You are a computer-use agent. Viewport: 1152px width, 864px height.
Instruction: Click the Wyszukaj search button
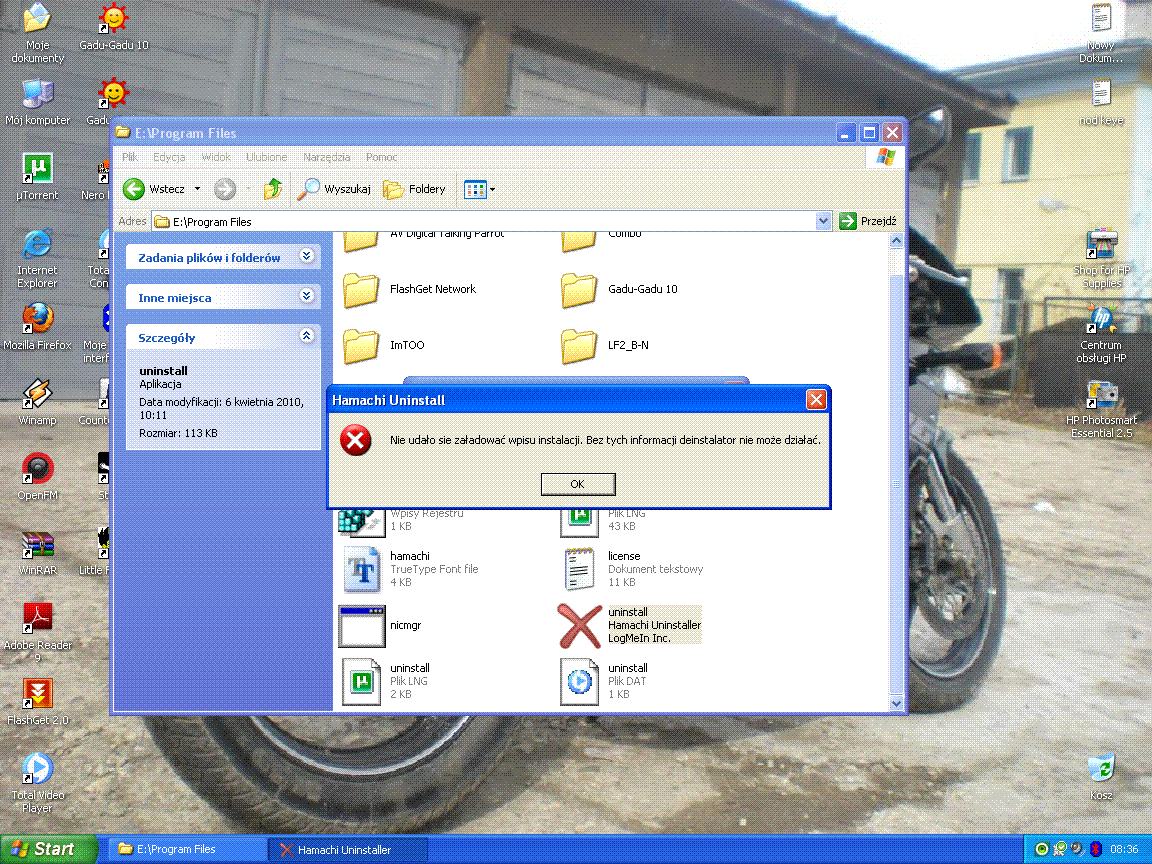[x=334, y=189]
